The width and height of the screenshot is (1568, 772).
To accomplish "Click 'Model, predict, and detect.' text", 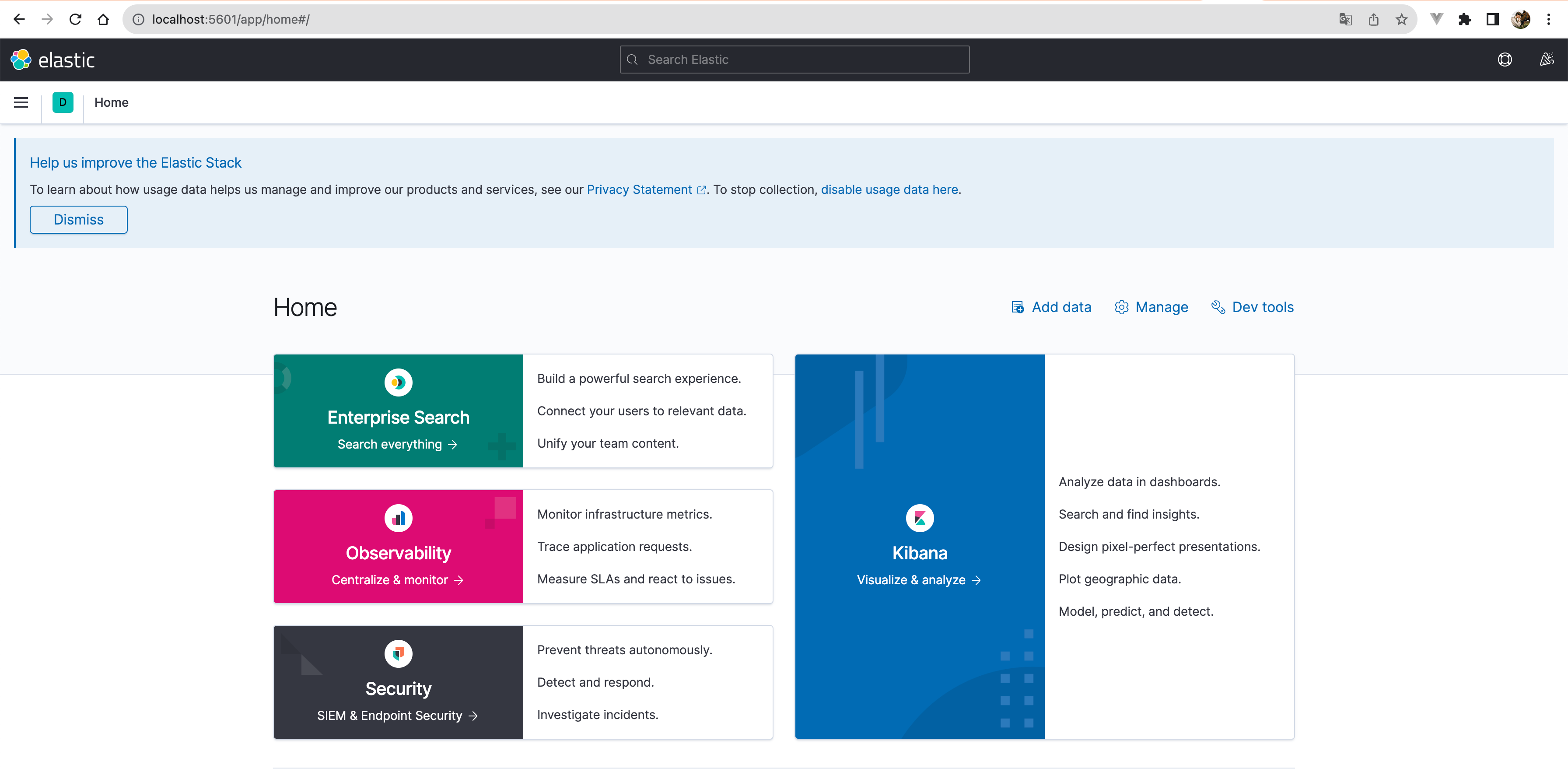I will (x=1136, y=612).
